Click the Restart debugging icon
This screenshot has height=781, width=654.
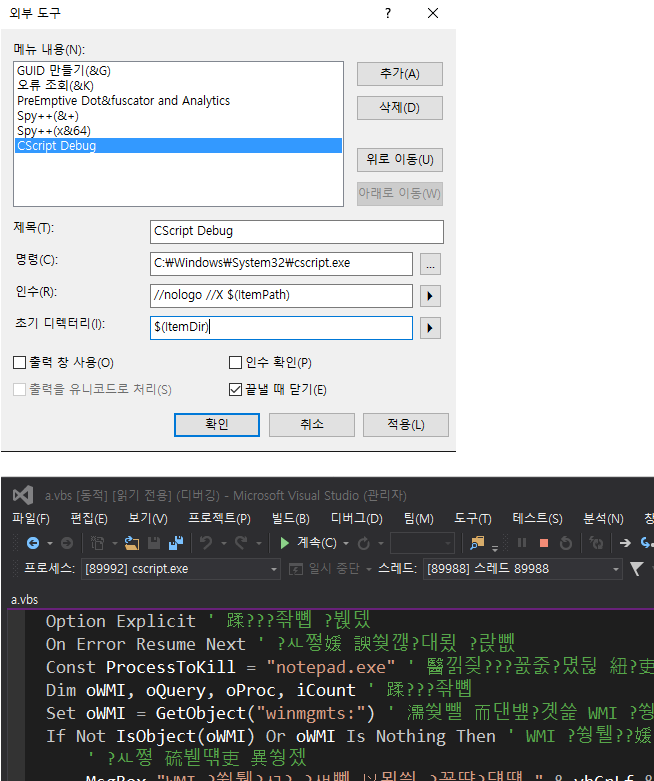(x=566, y=543)
